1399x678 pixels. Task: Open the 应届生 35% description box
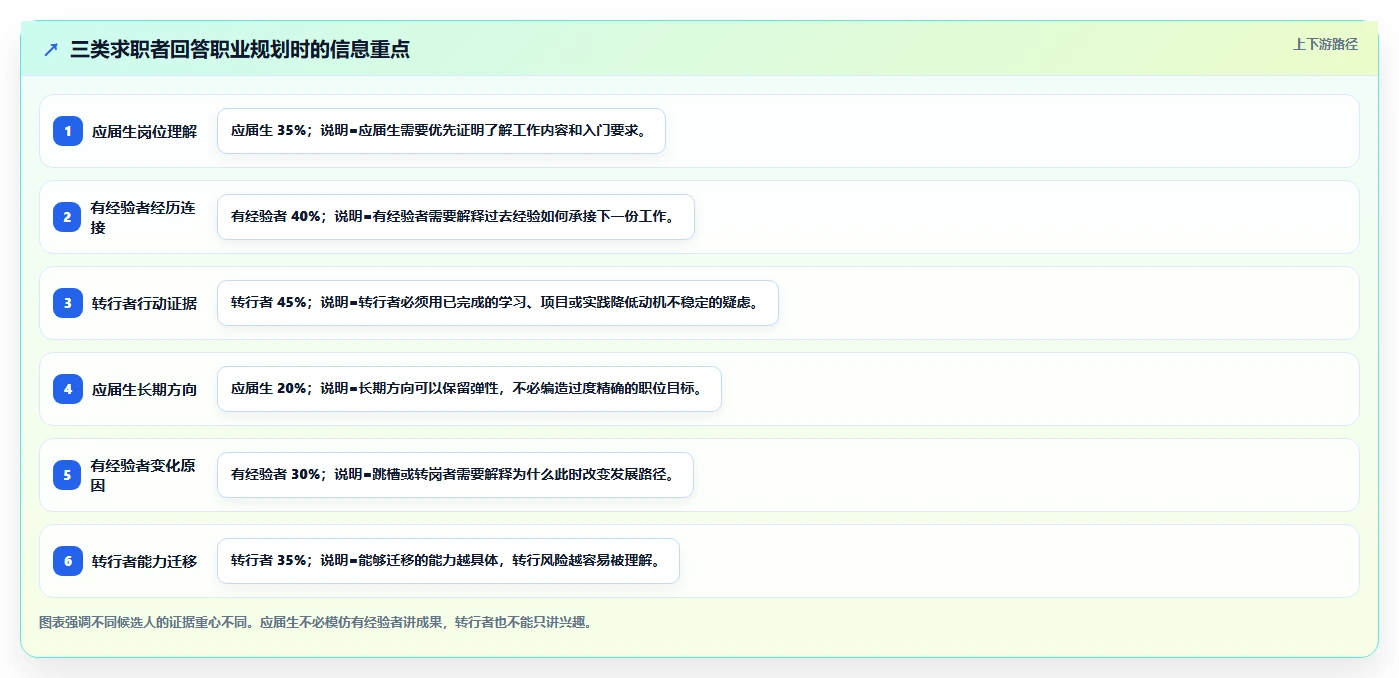click(441, 131)
